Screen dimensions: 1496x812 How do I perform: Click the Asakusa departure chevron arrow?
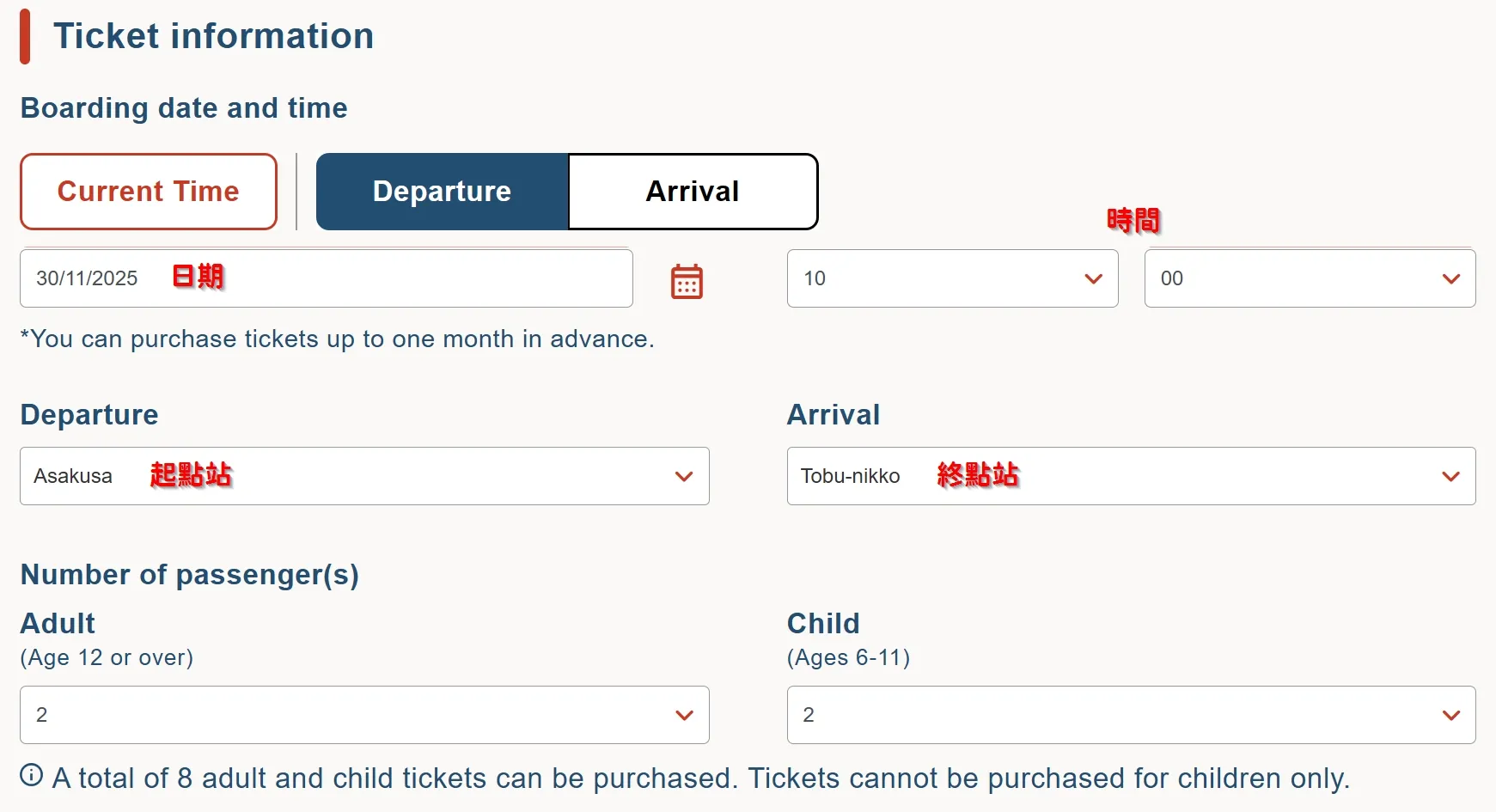tap(684, 476)
